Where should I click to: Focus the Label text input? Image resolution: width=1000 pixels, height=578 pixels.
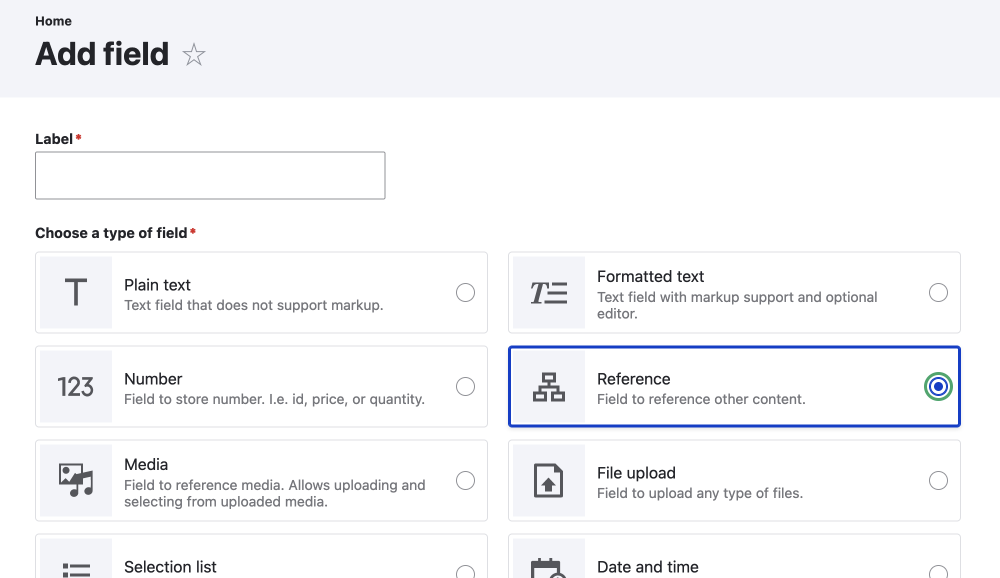[x=210, y=175]
